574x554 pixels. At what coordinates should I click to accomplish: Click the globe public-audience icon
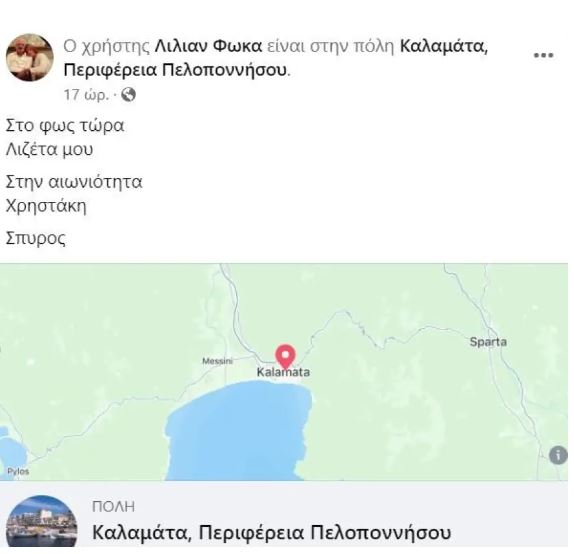(128, 95)
